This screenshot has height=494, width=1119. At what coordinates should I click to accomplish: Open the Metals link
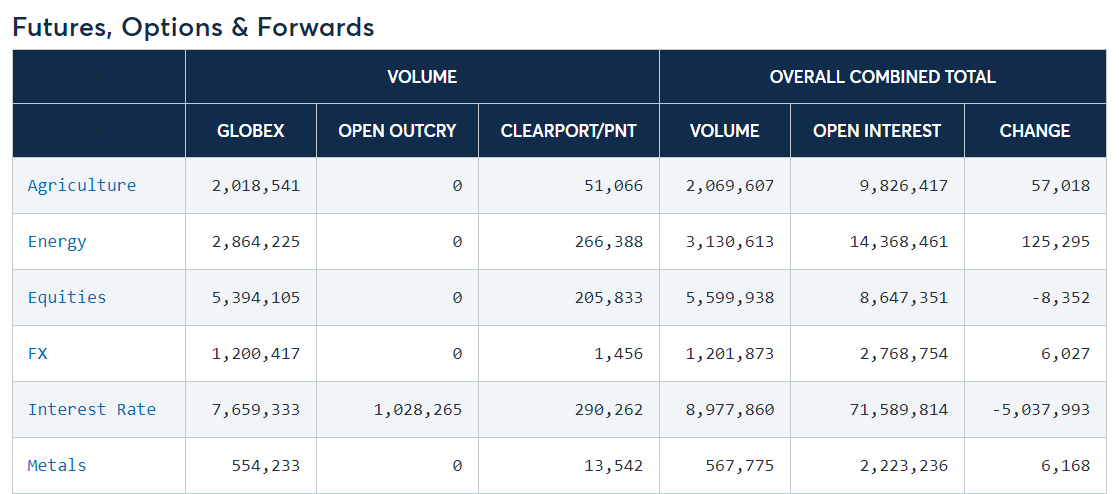pyautogui.click(x=57, y=465)
